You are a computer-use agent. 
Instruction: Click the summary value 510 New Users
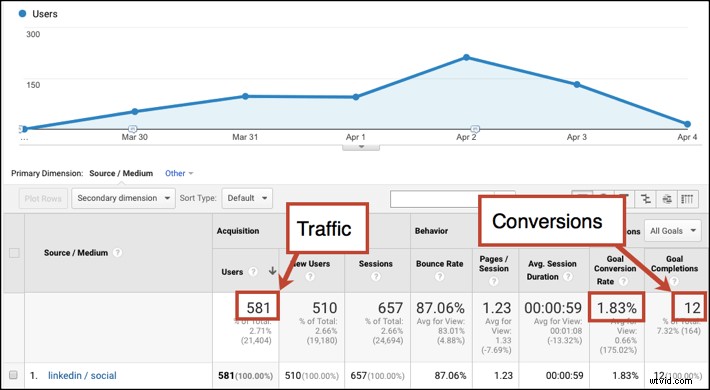point(325,308)
